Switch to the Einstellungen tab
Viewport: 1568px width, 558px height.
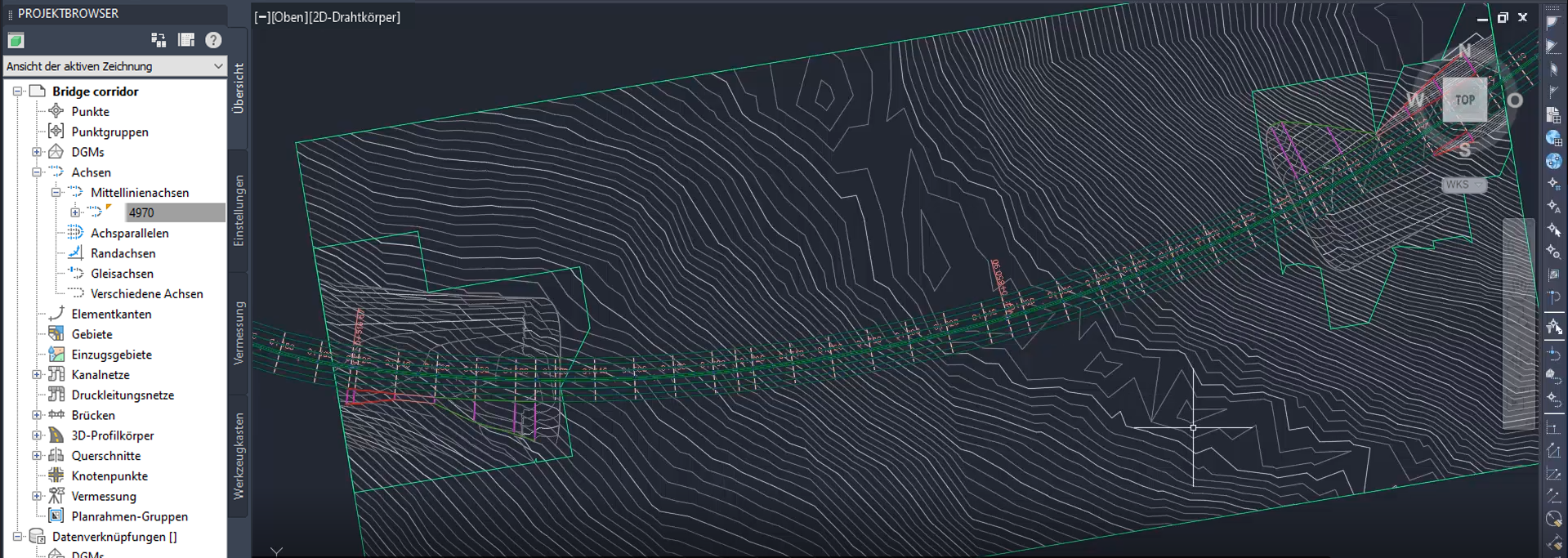239,211
